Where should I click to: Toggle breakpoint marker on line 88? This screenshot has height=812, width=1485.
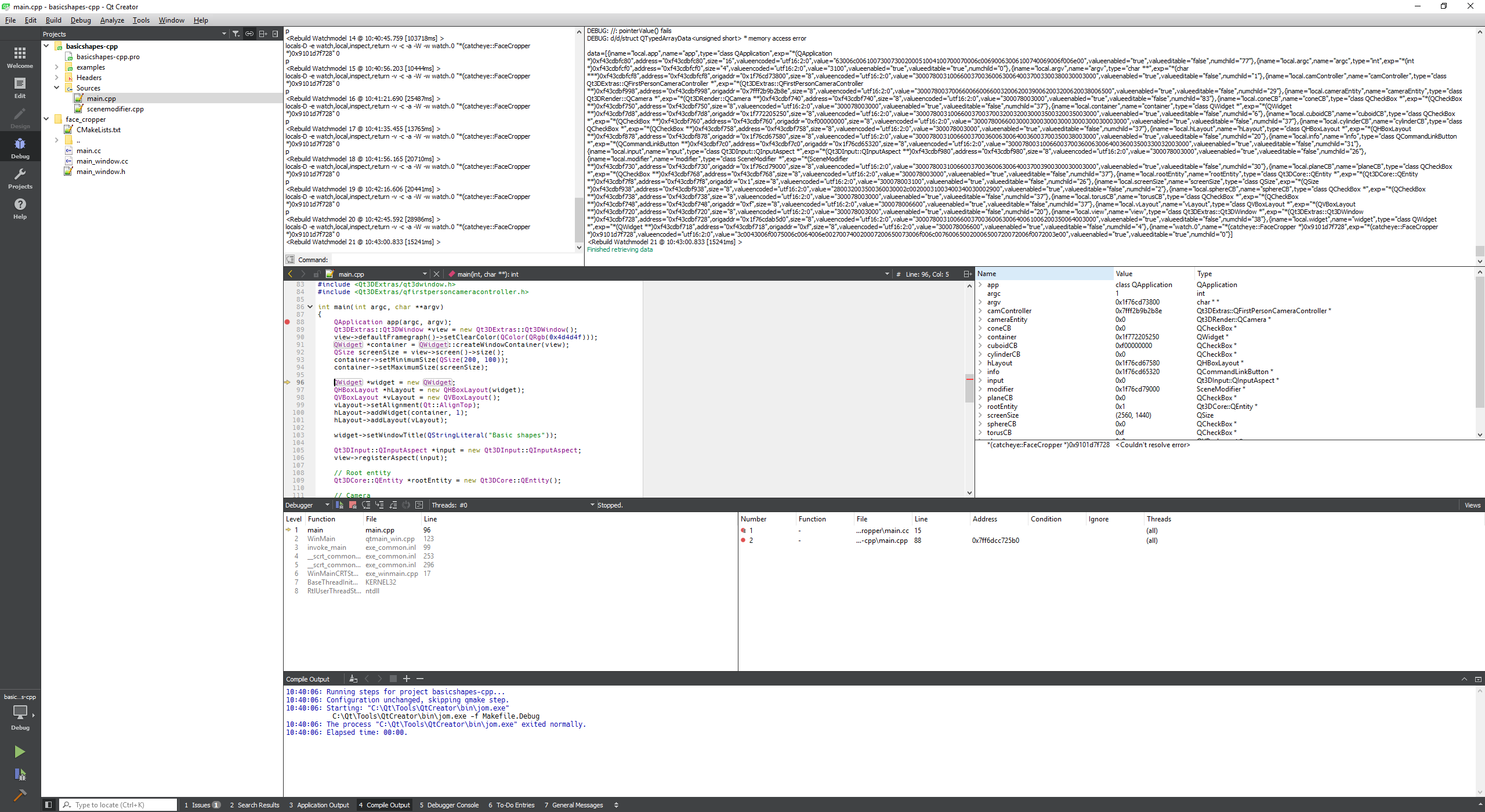click(288, 322)
